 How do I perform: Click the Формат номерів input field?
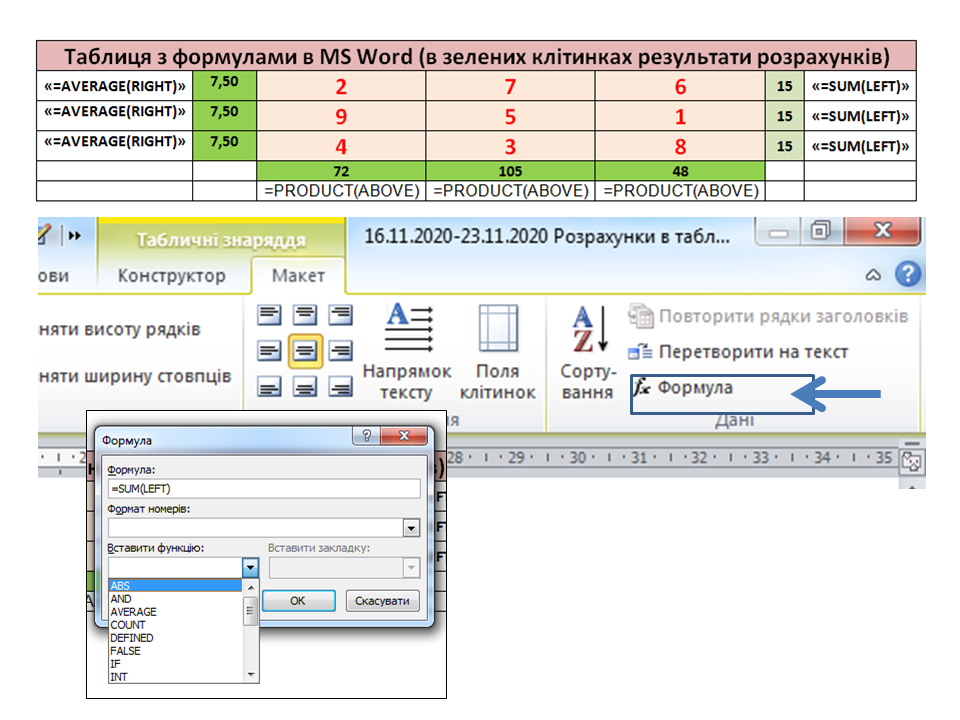[x=256, y=528]
